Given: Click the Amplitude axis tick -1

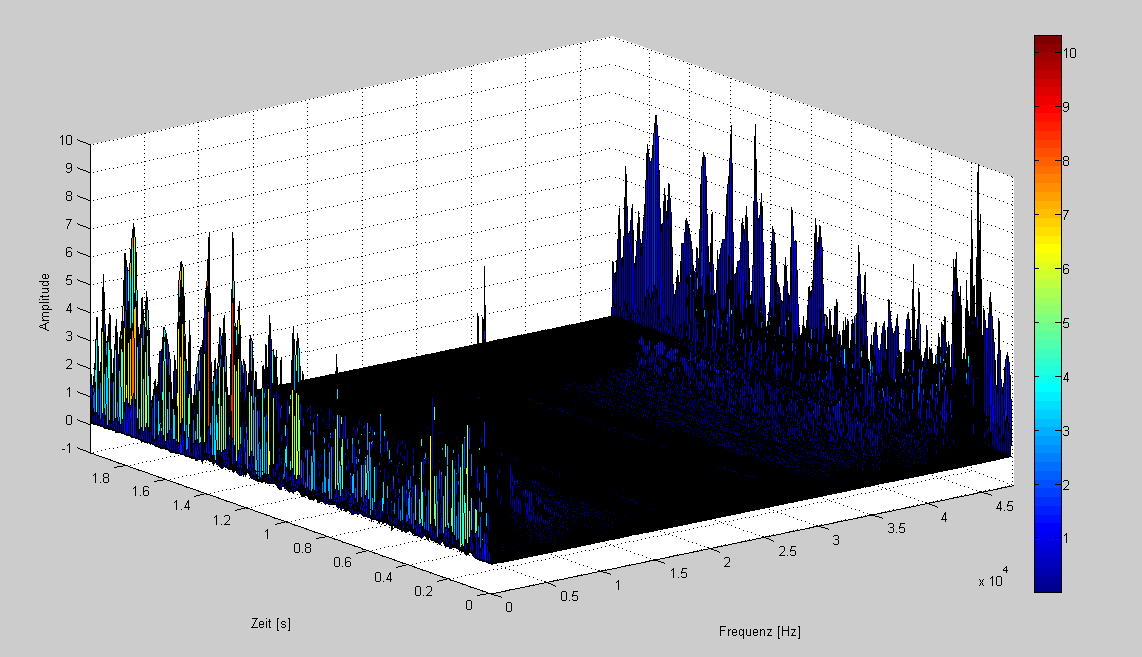Looking at the screenshot, I should click(x=66, y=448).
